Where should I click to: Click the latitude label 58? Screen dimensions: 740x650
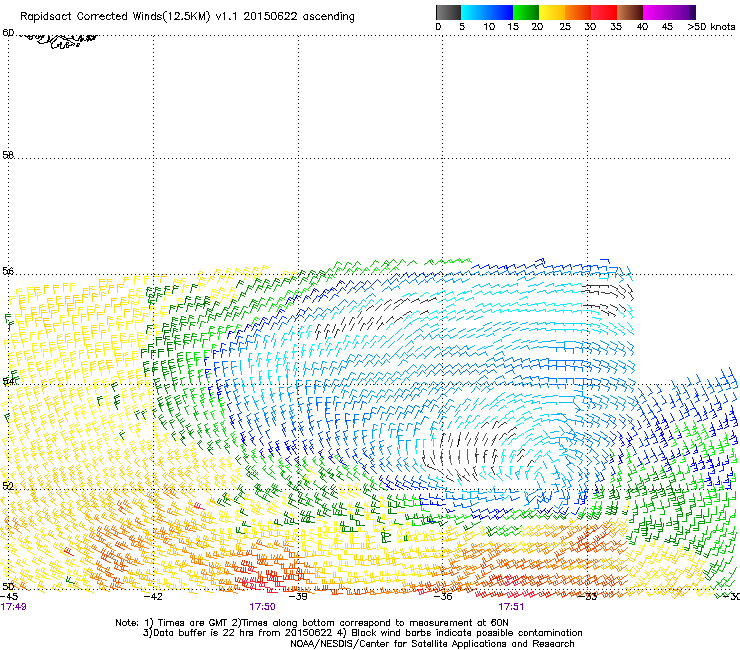coord(8,155)
